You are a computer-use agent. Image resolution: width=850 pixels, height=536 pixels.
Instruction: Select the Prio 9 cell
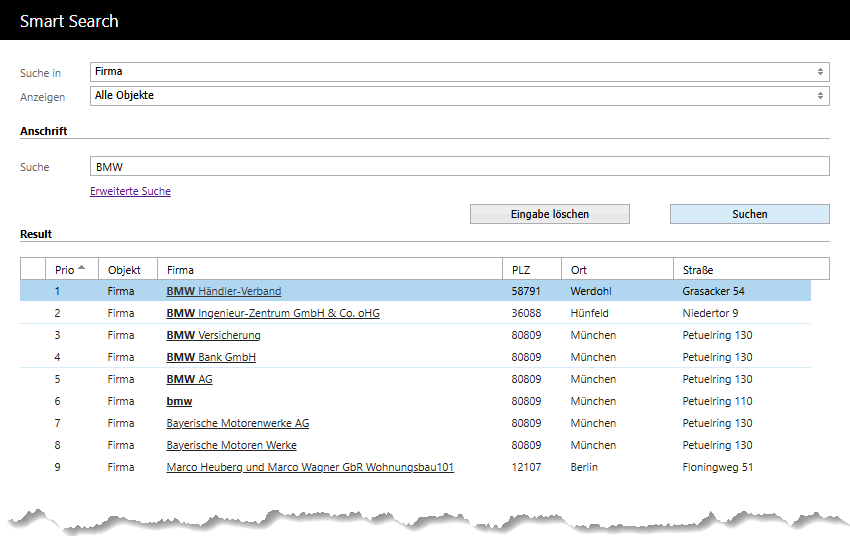(x=57, y=467)
